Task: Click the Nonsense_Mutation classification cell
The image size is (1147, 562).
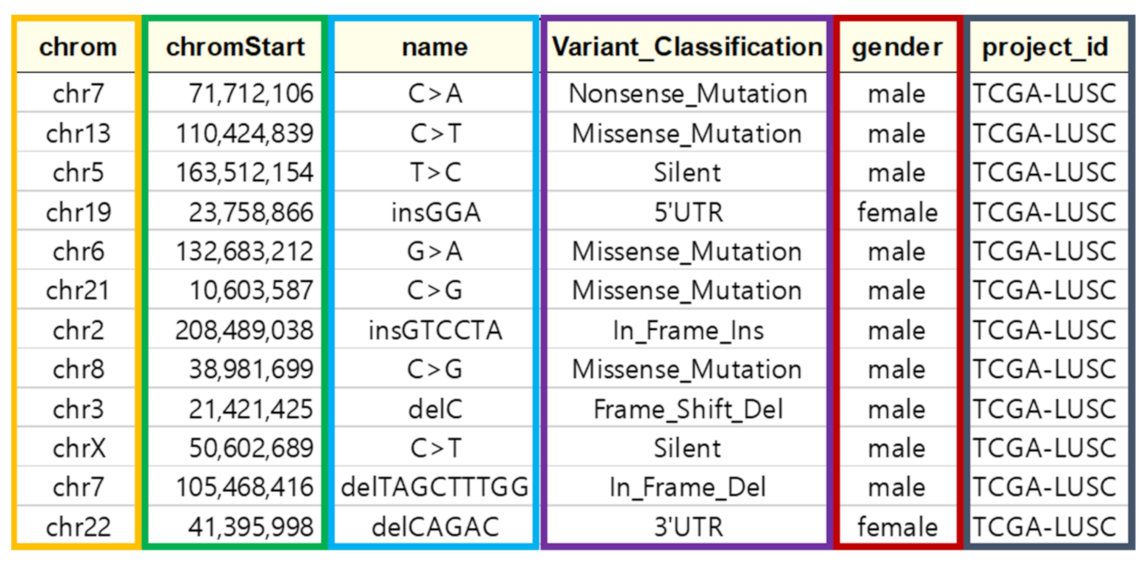Action: [x=687, y=94]
